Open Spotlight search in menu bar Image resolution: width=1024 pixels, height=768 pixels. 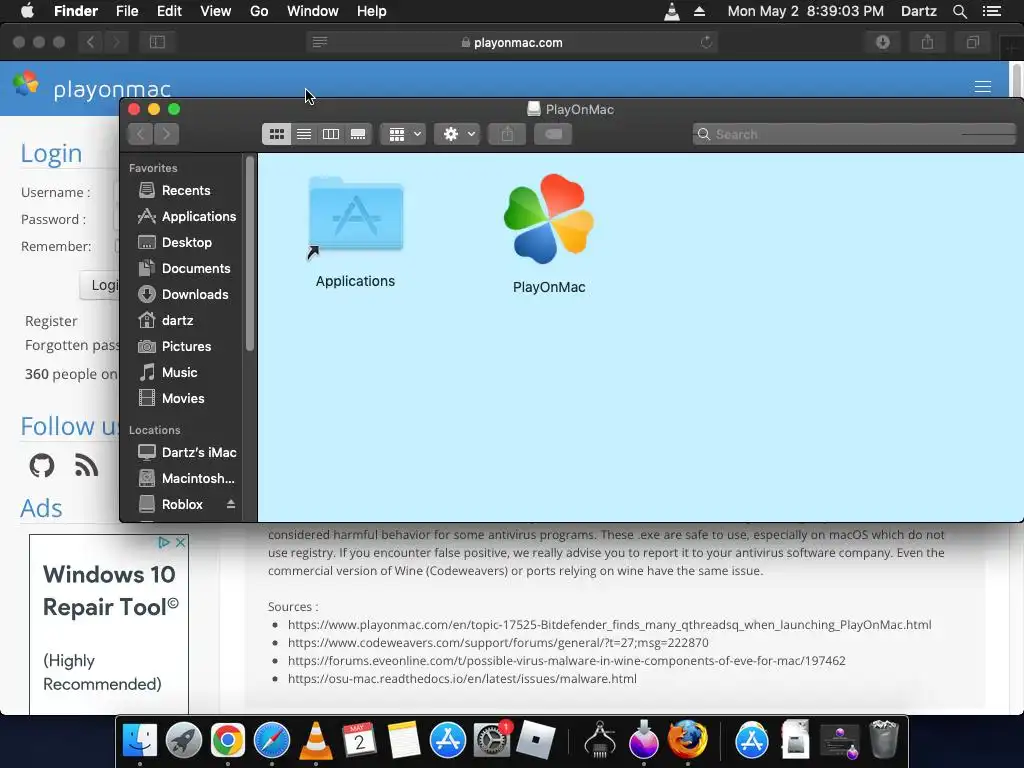tap(960, 11)
